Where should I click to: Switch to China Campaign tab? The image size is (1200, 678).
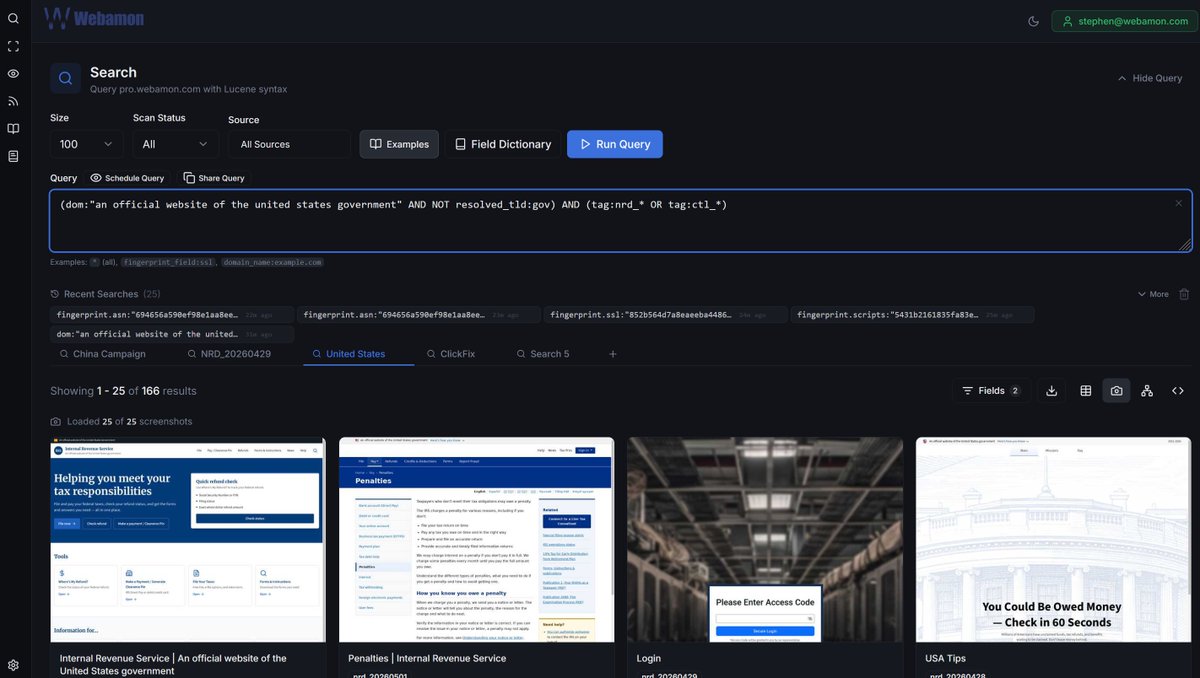(x=101, y=354)
